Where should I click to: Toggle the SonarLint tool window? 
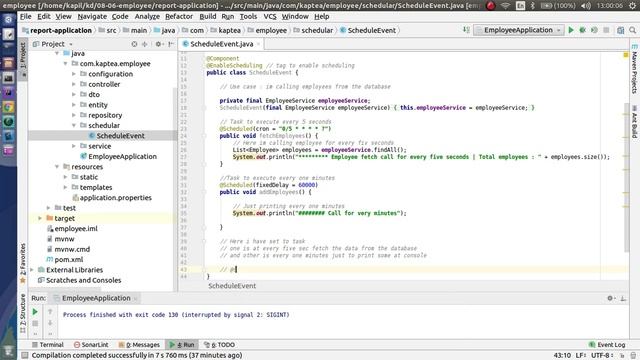click(91, 344)
